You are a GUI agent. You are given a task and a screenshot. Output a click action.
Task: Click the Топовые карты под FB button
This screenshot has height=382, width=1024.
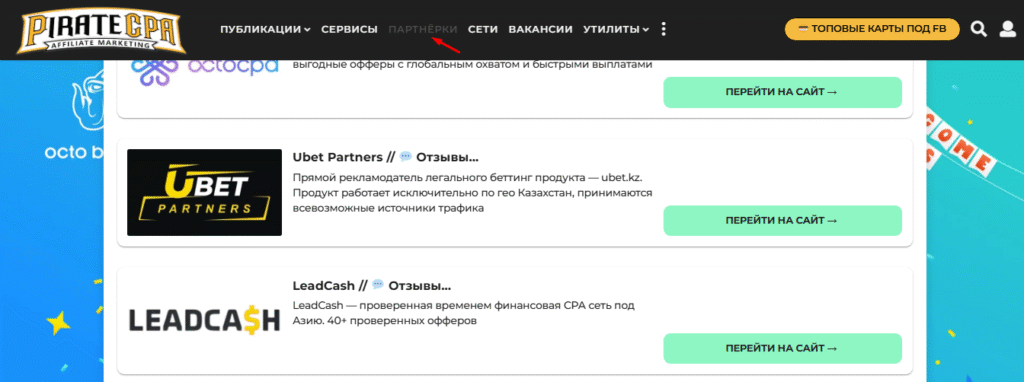tap(872, 29)
